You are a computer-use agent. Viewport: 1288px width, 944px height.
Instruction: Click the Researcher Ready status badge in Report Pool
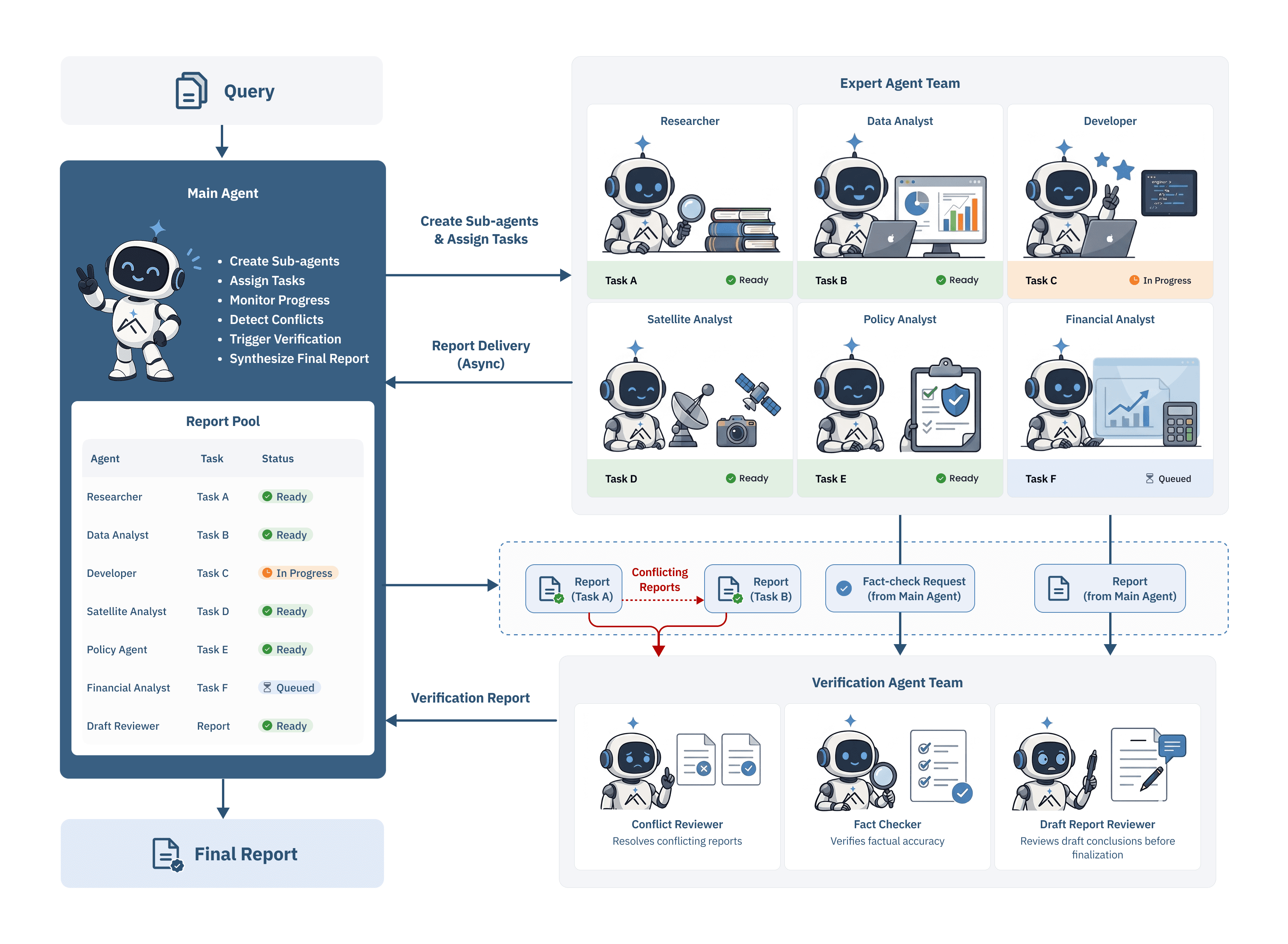285,497
